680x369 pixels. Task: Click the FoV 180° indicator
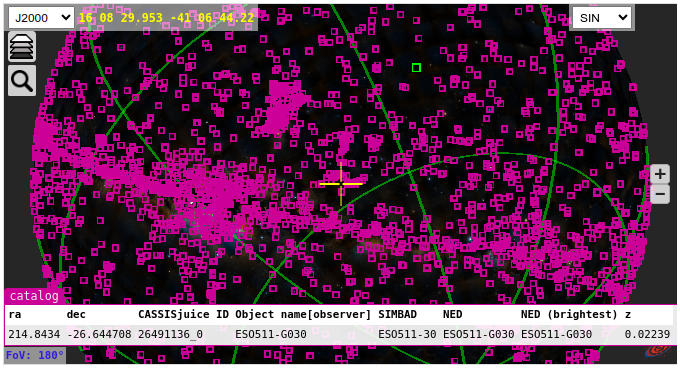(x=35, y=355)
